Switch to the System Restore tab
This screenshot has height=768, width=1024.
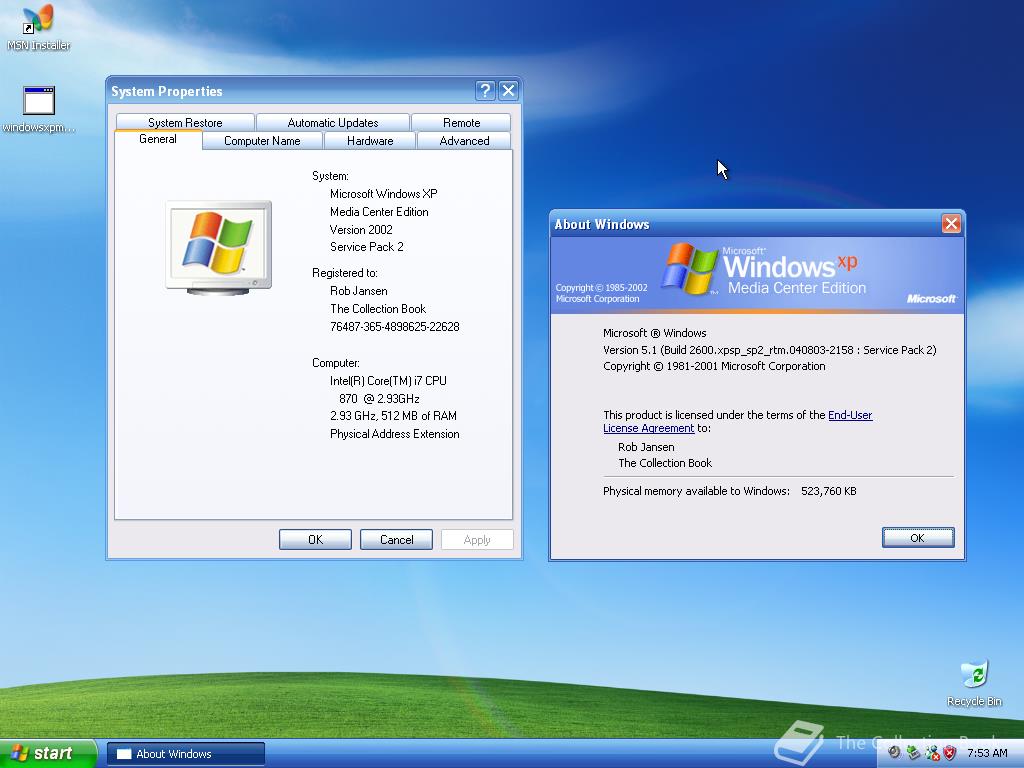coord(185,122)
